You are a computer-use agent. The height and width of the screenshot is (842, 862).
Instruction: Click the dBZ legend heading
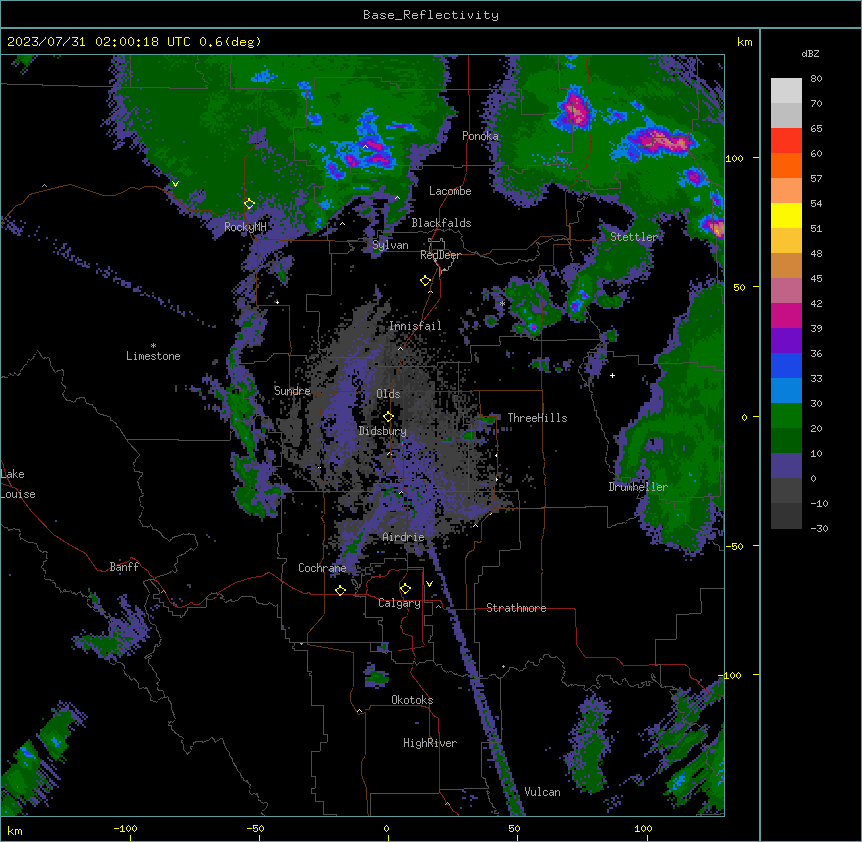pyautogui.click(x=810, y=53)
